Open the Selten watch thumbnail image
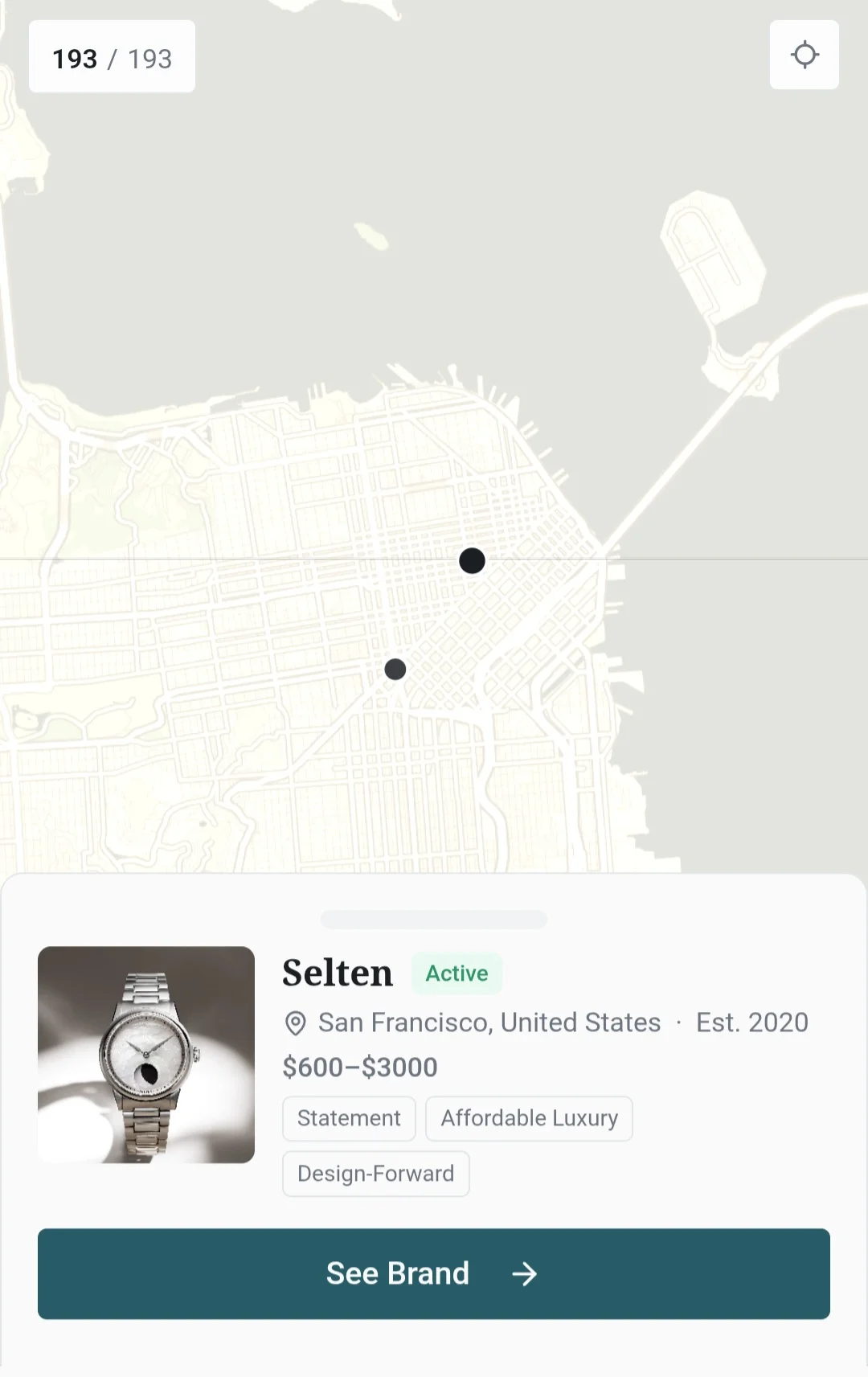The height and width of the screenshot is (1377, 868). pos(146,1055)
